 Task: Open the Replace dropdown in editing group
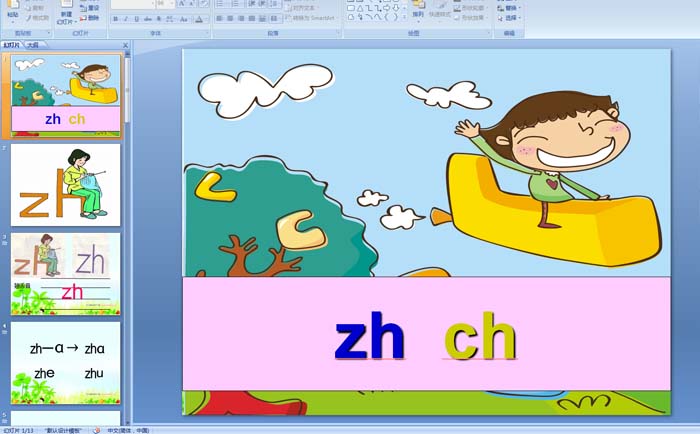511,7
